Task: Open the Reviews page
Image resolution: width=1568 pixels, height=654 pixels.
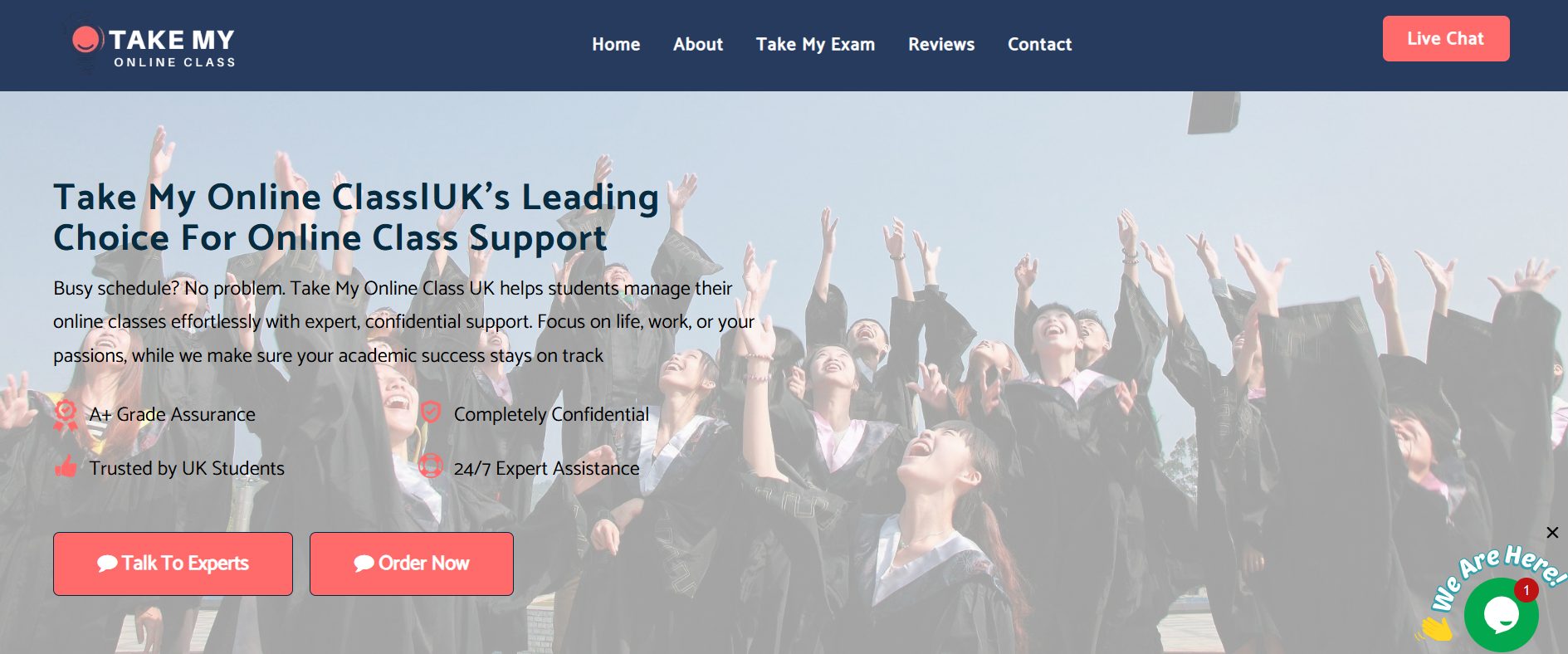Action: (x=941, y=45)
